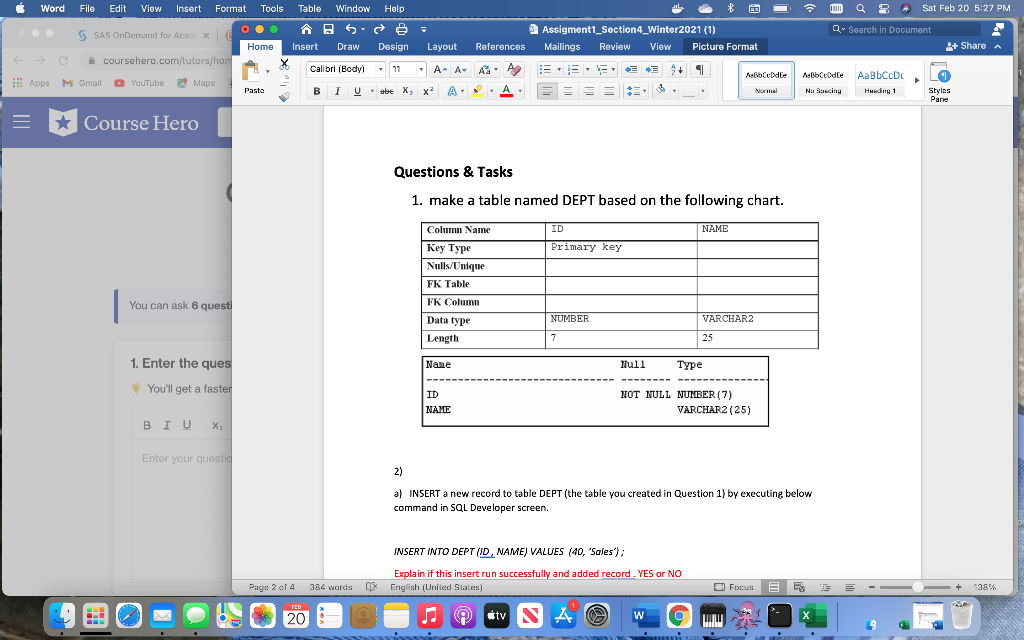
Task: Open the Sort icon in the ribbon
Action: 677,69
